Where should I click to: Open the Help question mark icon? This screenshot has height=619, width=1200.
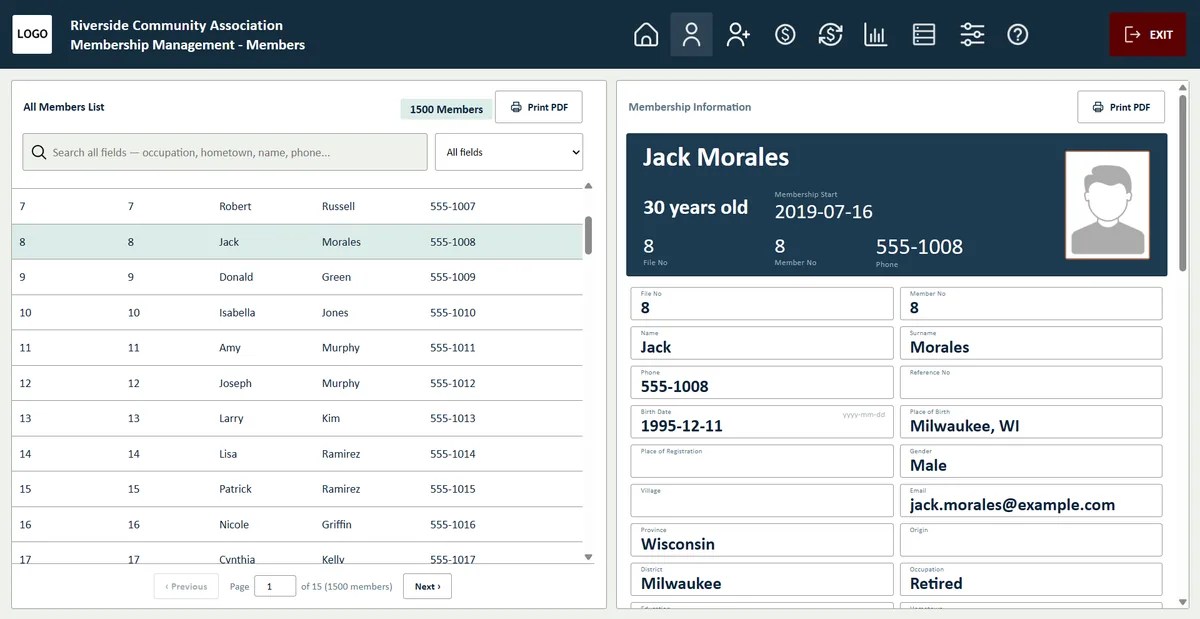[x=1018, y=35]
